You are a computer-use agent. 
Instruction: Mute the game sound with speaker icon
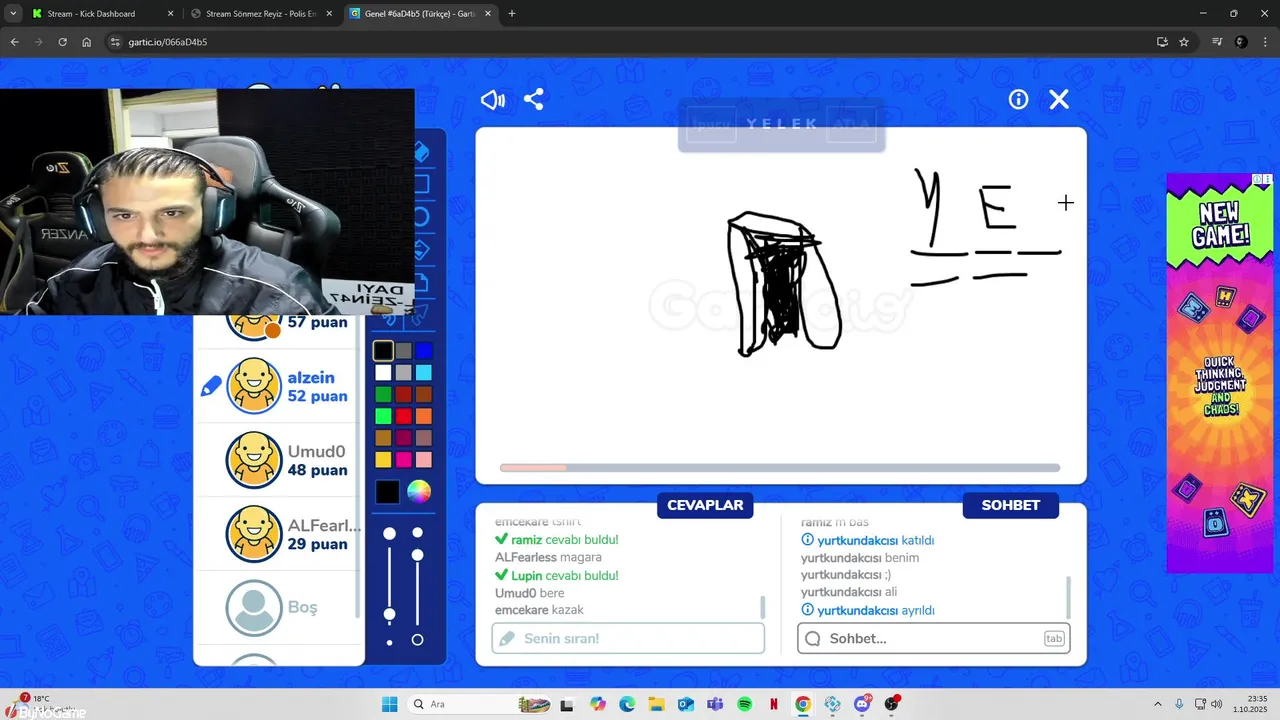coord(492,100)
